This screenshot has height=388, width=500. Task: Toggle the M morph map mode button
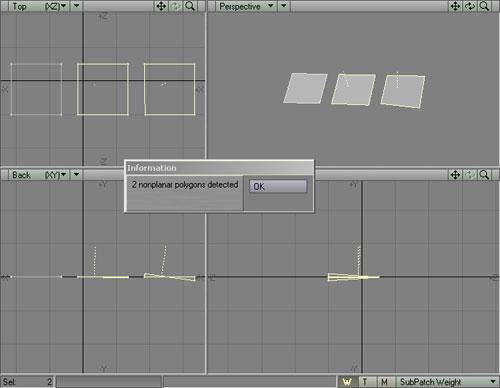pyautogui.click(x=384, y=382)
